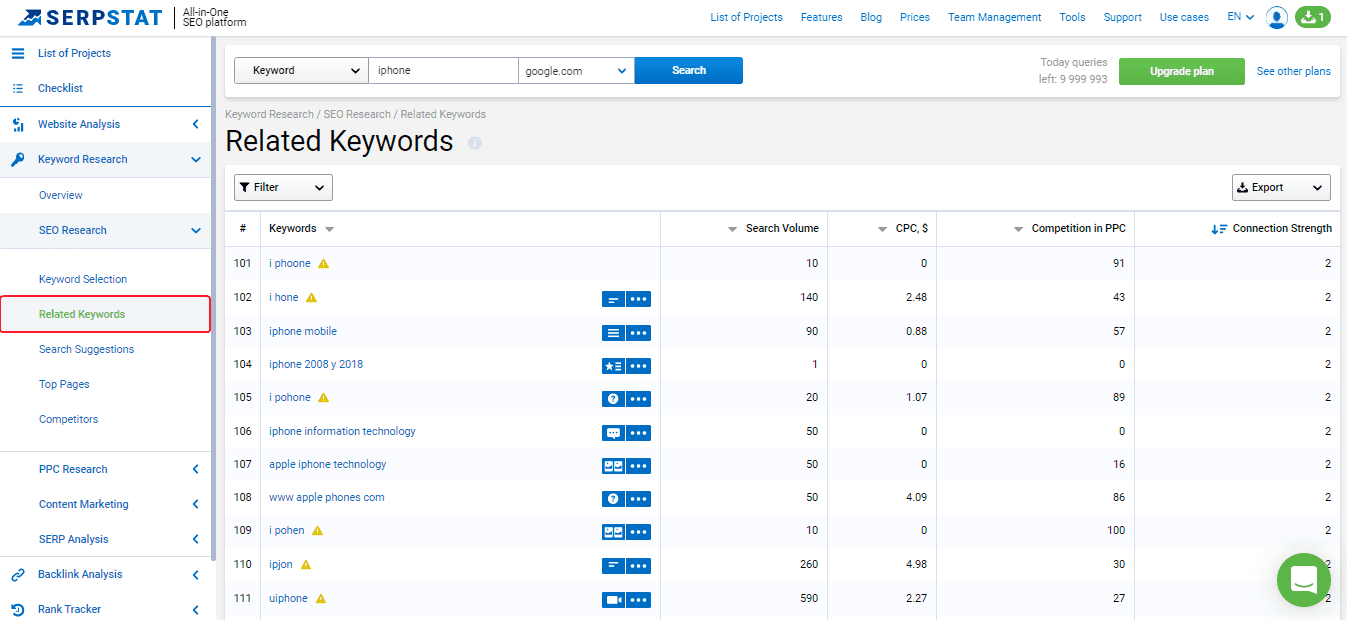
Task: Sort by Search Volume column arrow
Action: [x=733, y=229]
